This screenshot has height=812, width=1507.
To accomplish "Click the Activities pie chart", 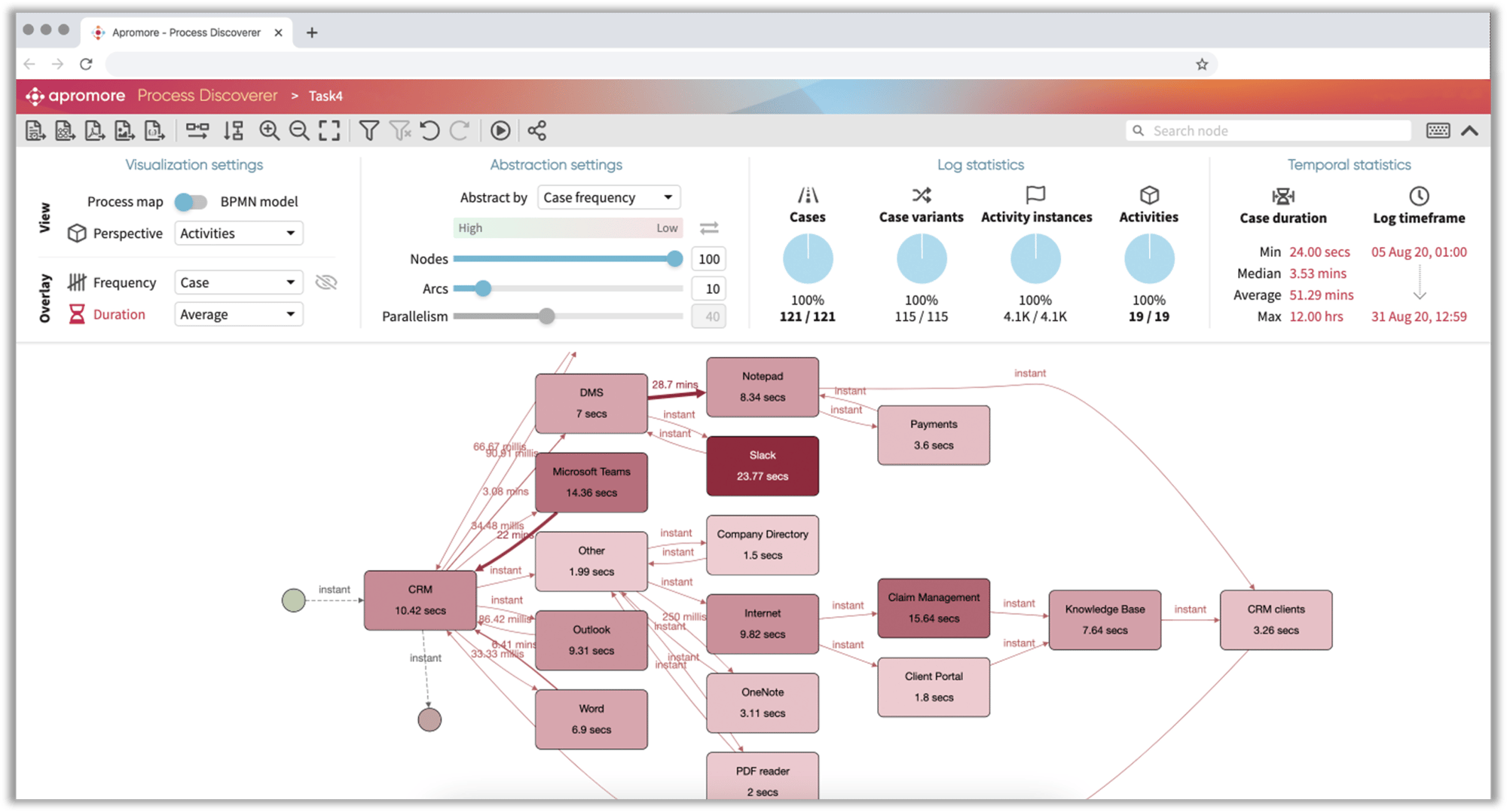I will pos(1149,258).
